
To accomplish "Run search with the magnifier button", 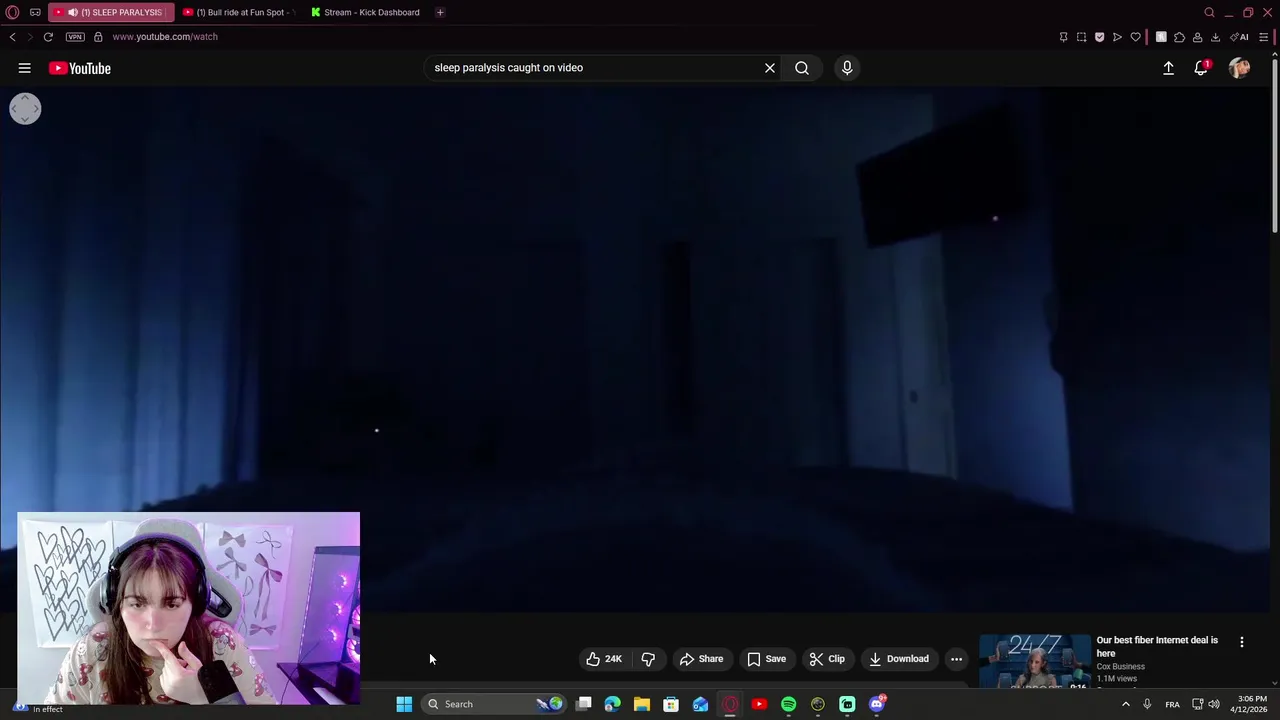I will (802, 68).
